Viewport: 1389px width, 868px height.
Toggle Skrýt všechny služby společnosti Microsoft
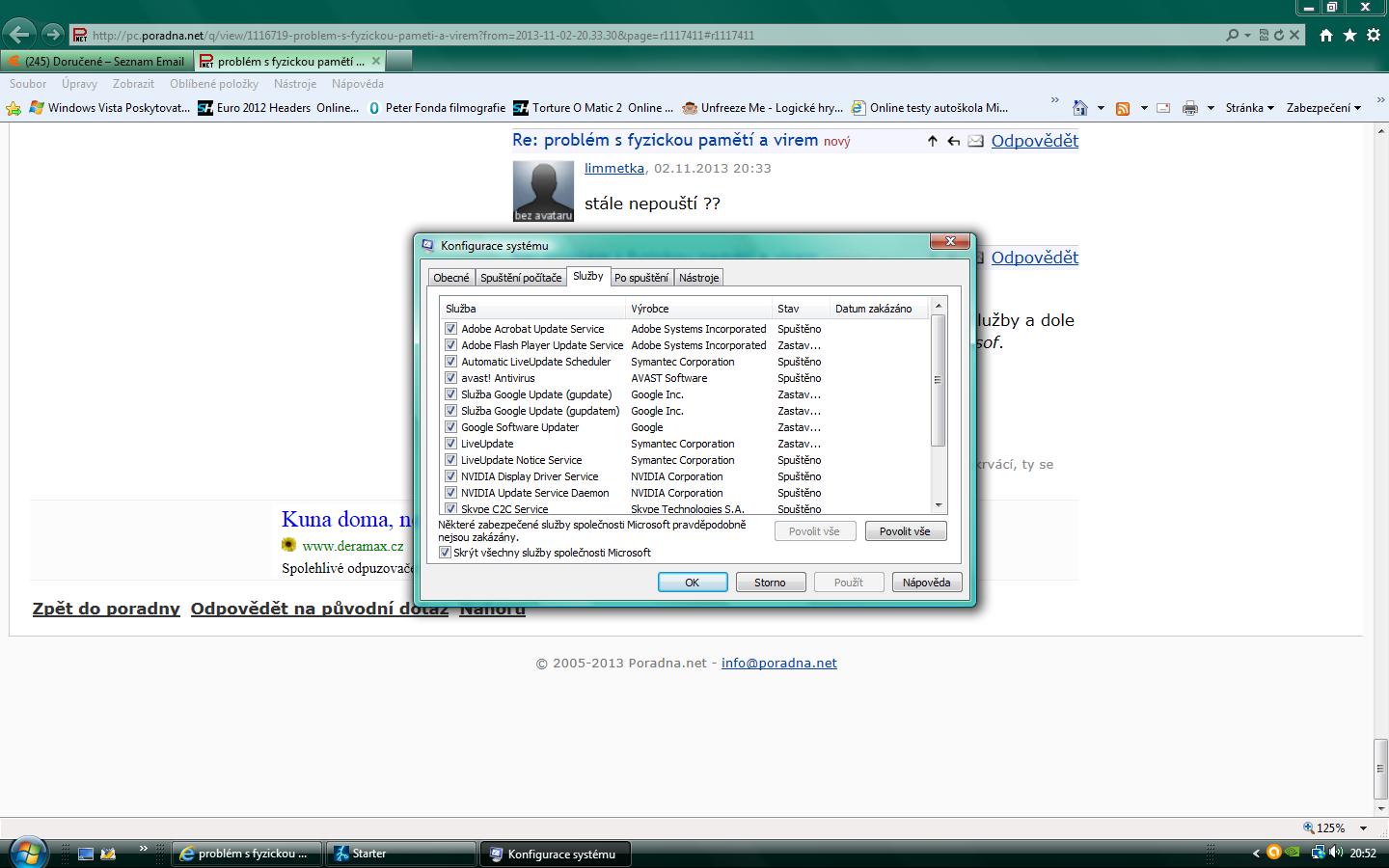click(445, 553)
